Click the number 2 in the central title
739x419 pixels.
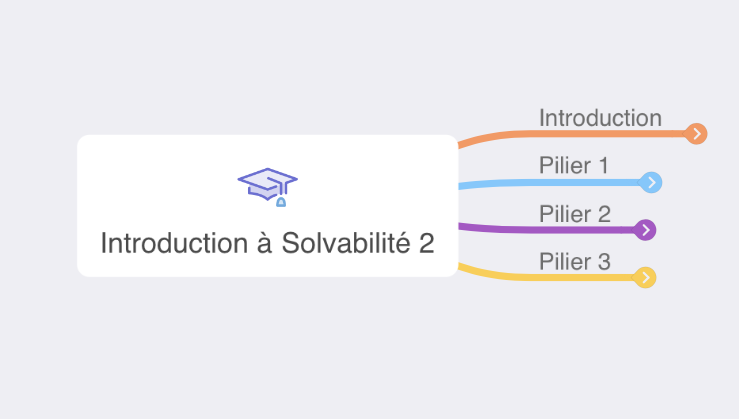click(427, 243)
